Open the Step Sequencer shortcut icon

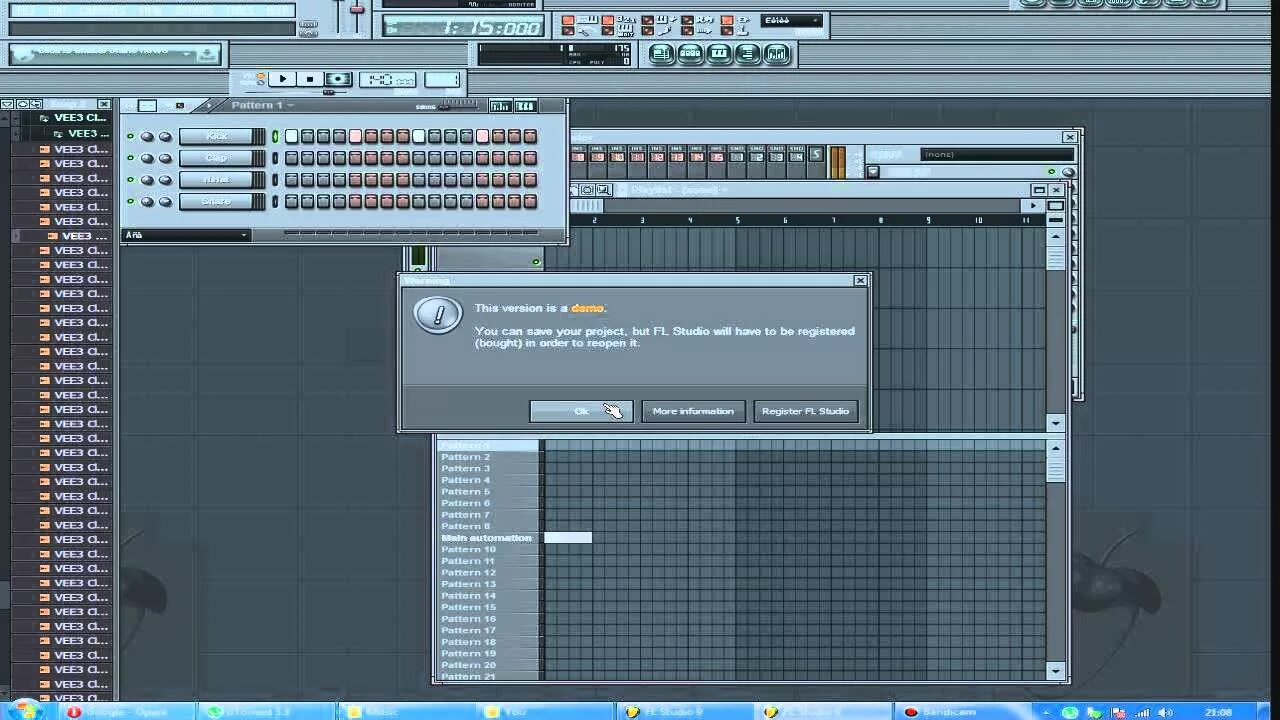click(x=690, y=54)
